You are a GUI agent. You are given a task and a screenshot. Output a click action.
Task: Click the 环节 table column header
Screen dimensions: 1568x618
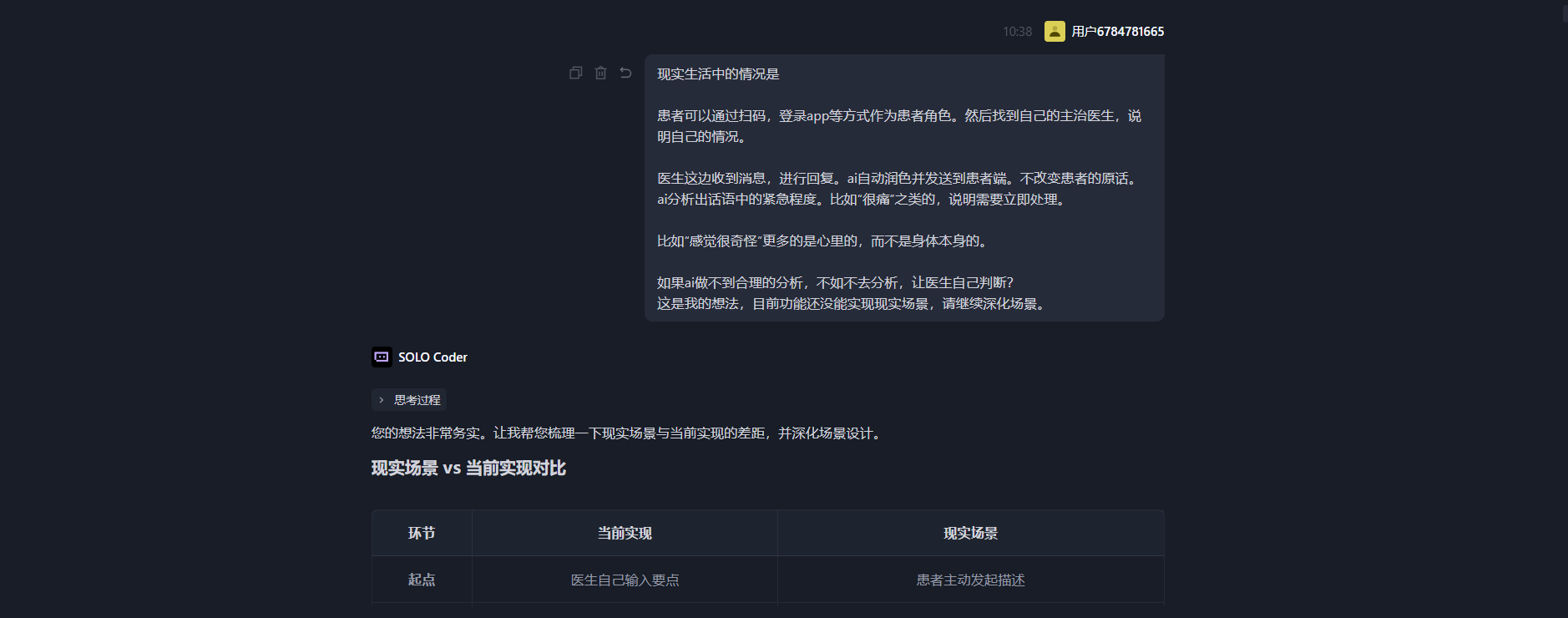pos(422,533)
